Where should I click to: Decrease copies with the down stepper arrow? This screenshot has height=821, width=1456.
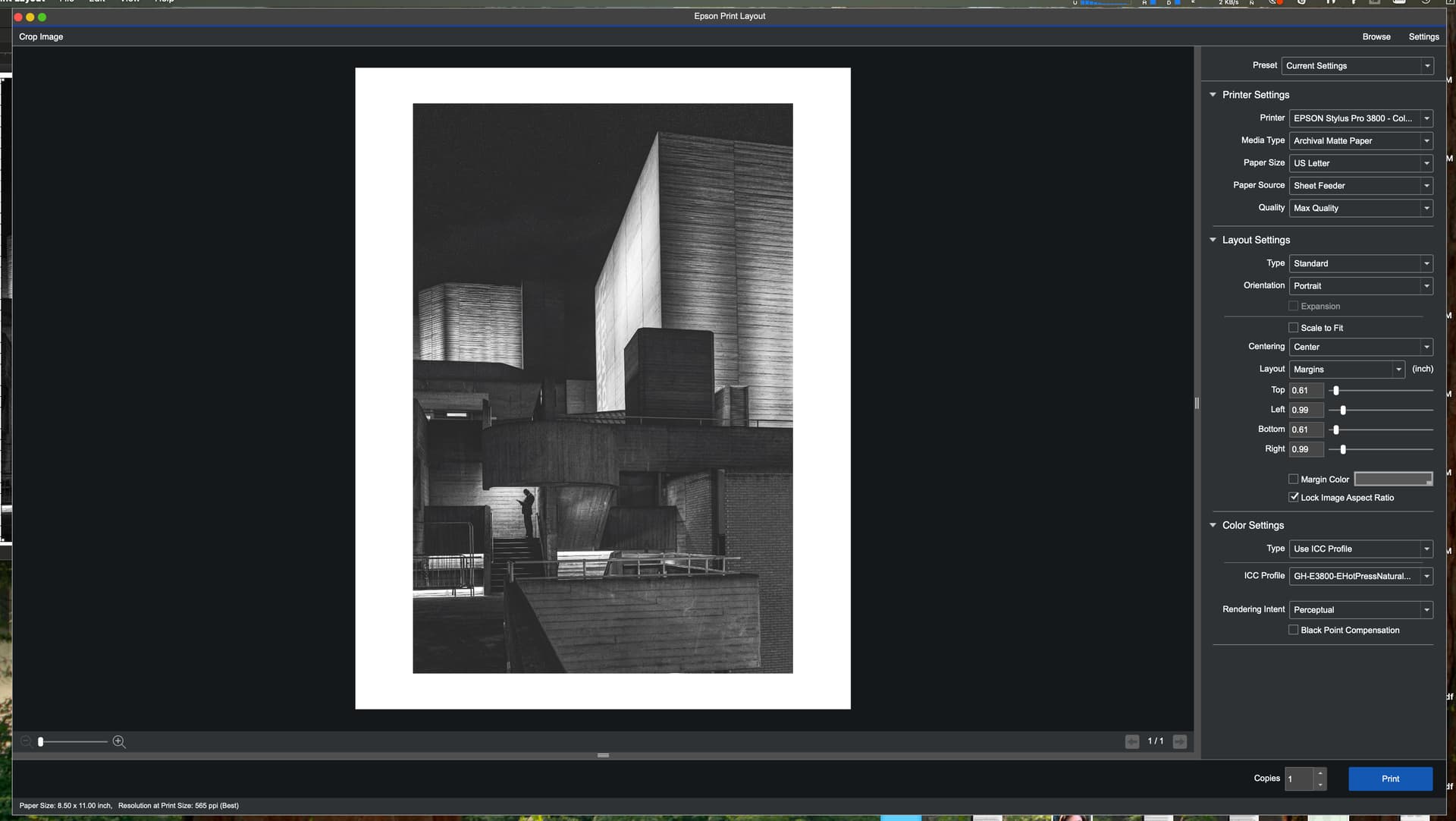[1320, 785]
